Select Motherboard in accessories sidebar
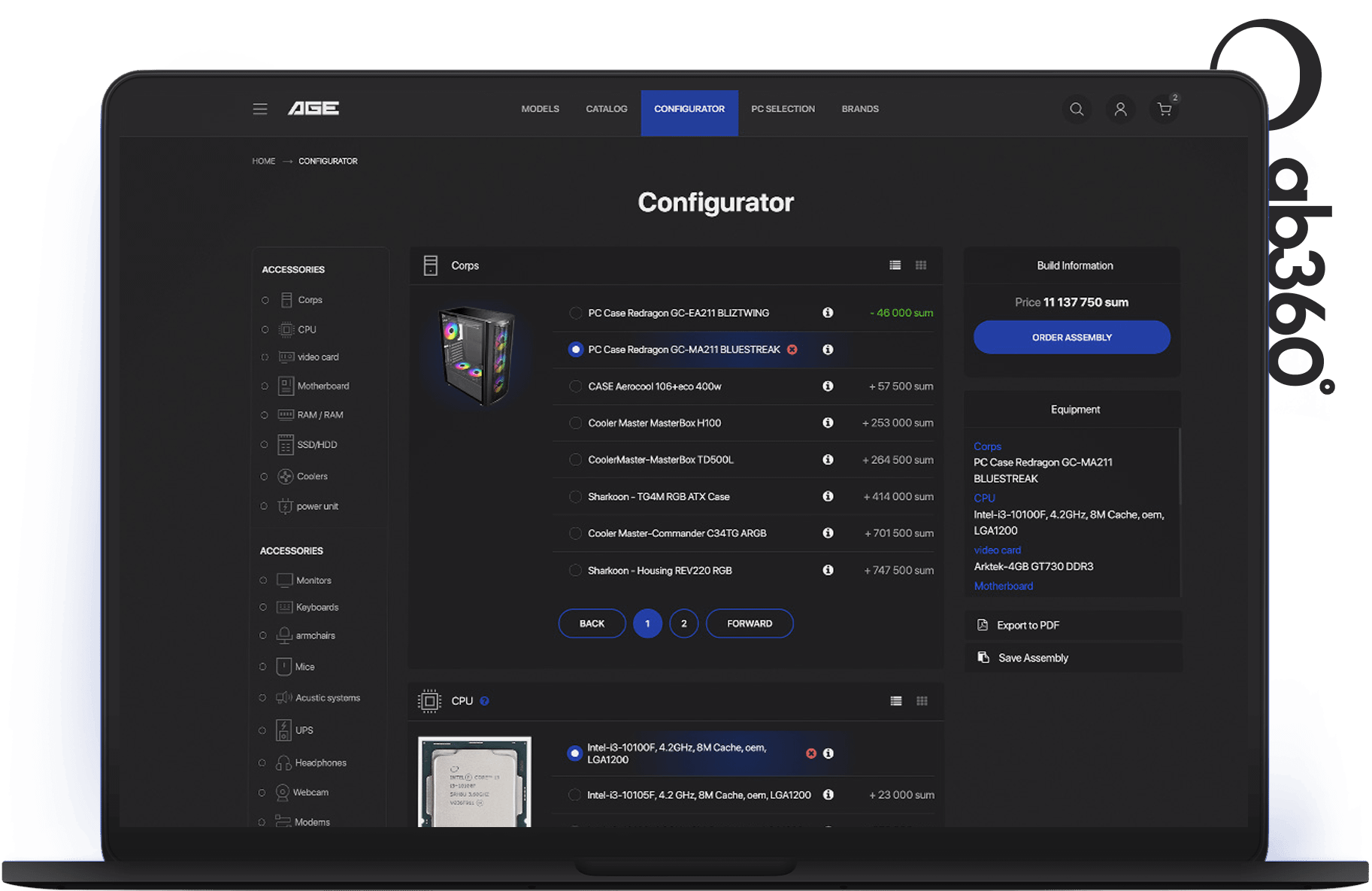The height and width of the screenshot is (891, 1372). click(323, 386)
